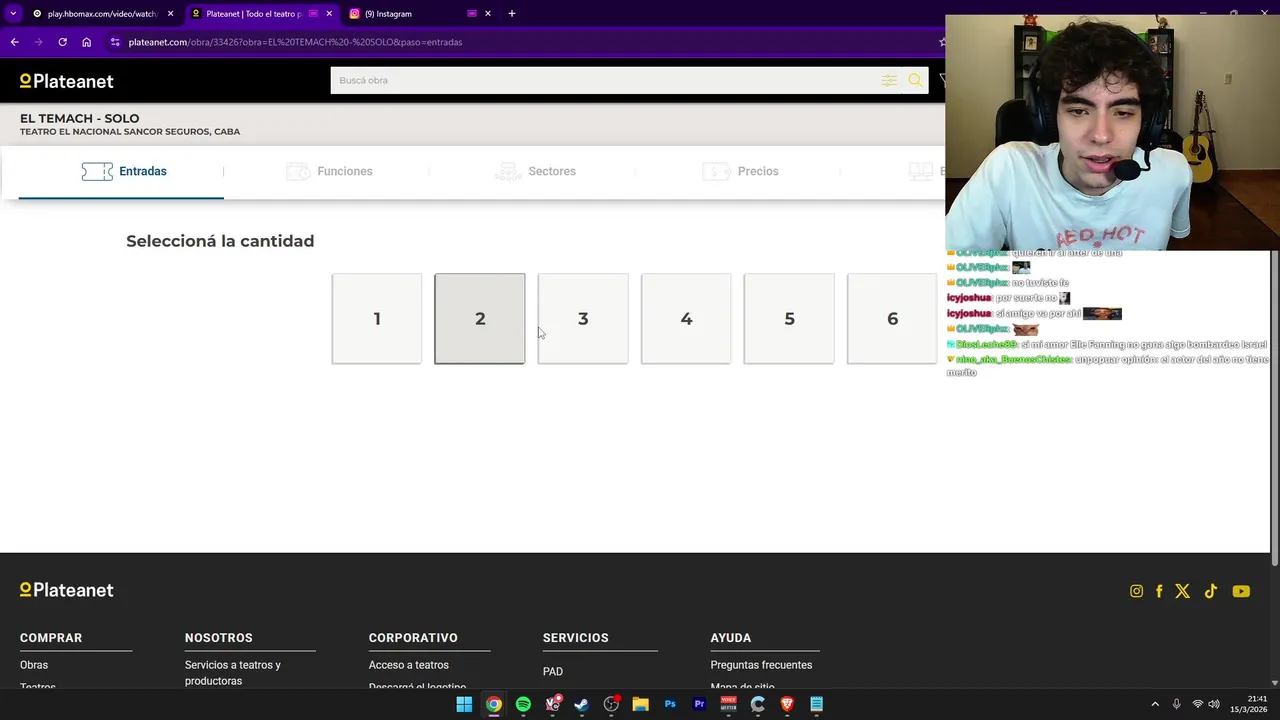This screenshot has height=720, width=1280.
Task: Open Plateanet TikTok profile icon
Action: (x=1211, y=591)
